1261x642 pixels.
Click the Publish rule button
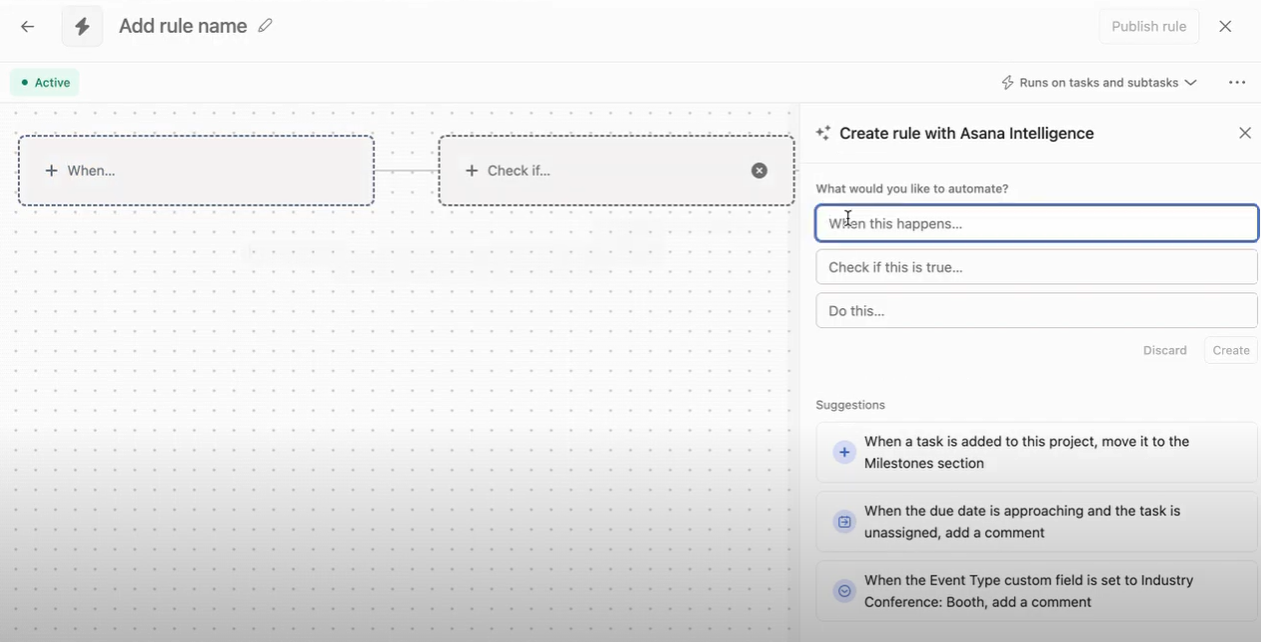point(1149,27)
